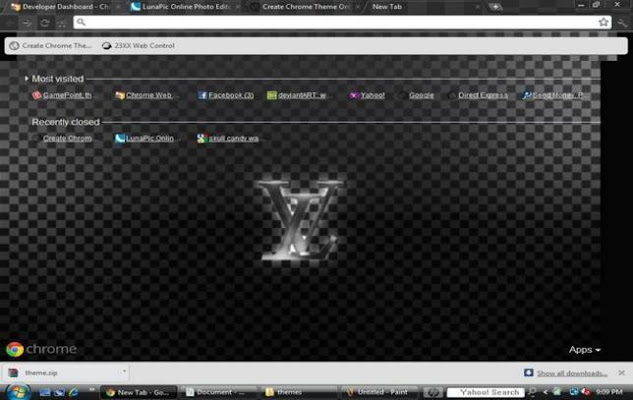Open the Apps dropdown menu
633x400 pixels.
585,350
